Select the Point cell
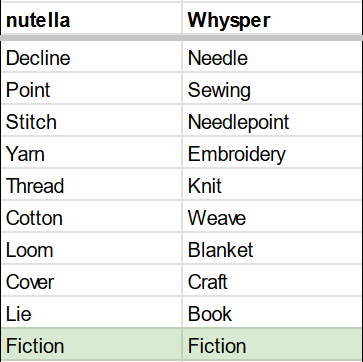363x362 pixels. (x=91, y=88)
